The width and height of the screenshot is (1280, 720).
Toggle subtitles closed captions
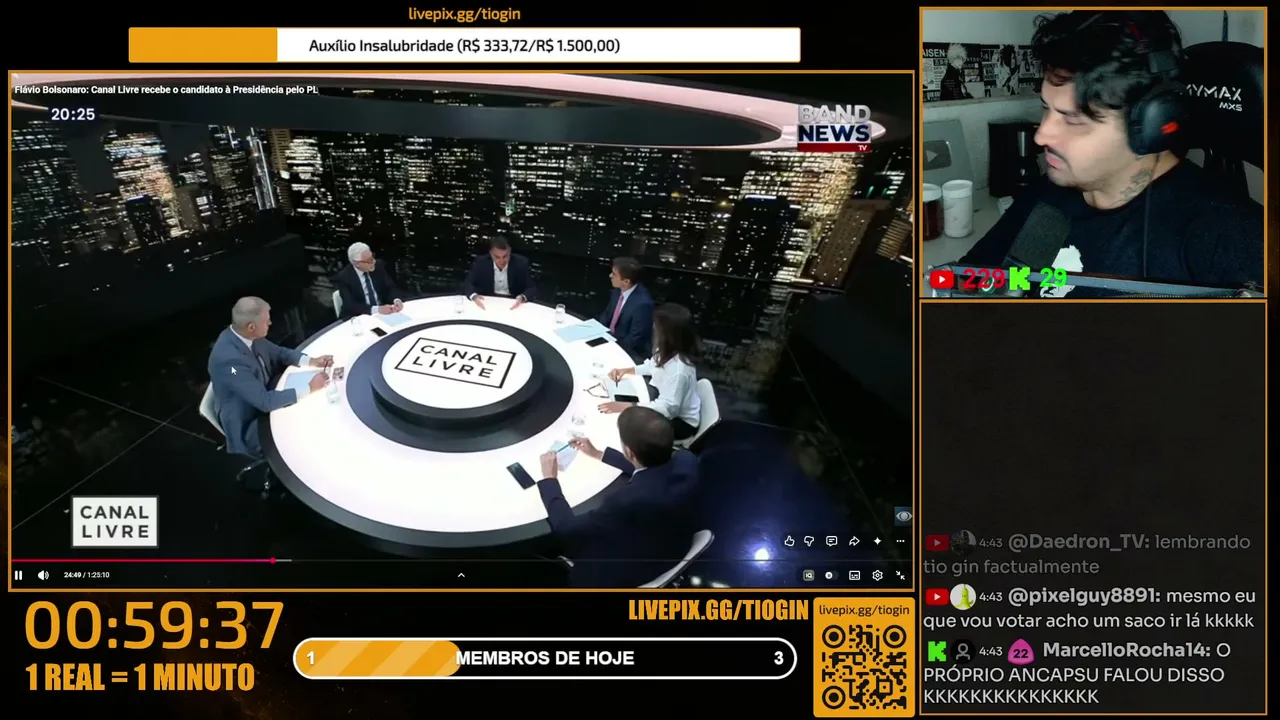pos(854,575)
